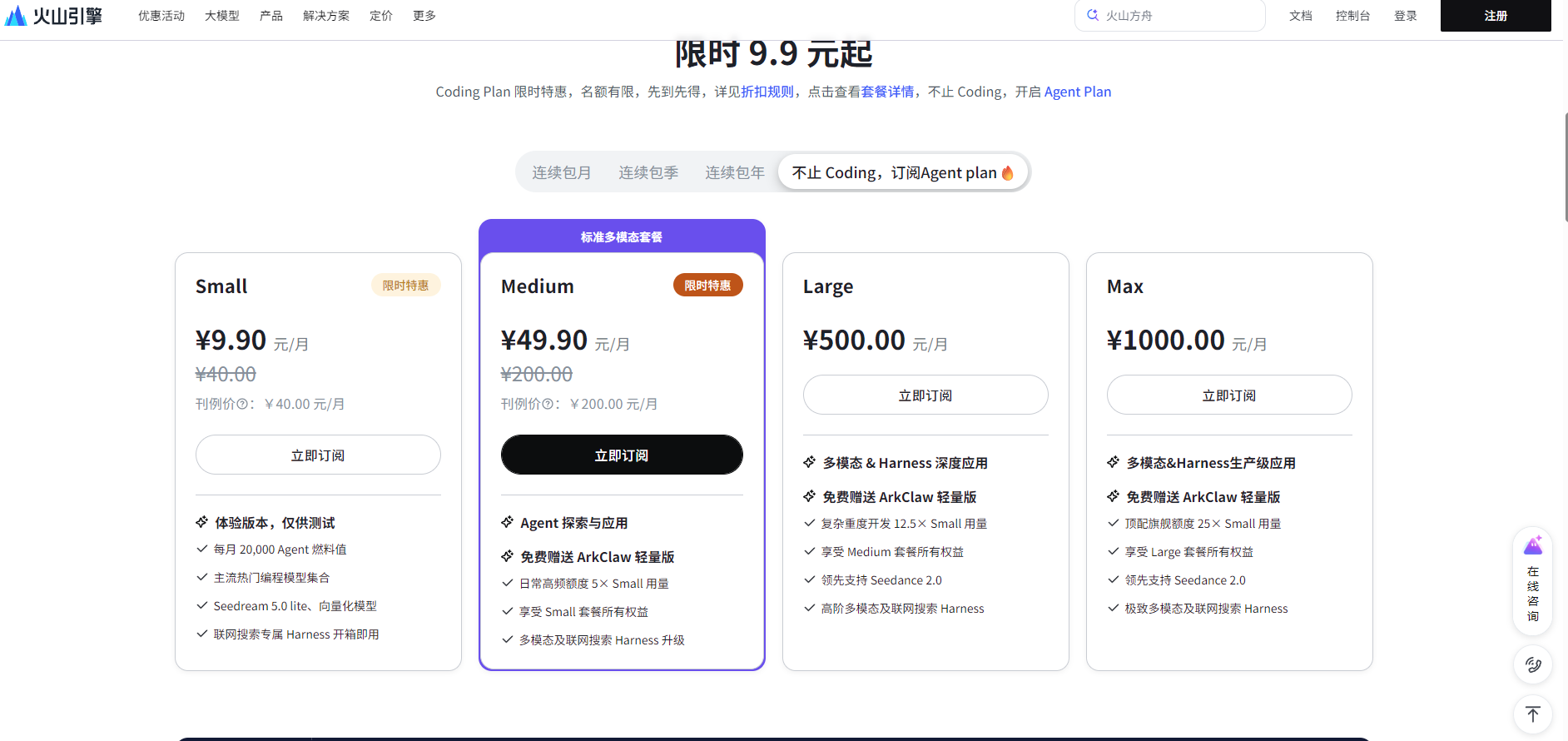Click the 体验版本，仅供测试 heading

tap(275, 523)
